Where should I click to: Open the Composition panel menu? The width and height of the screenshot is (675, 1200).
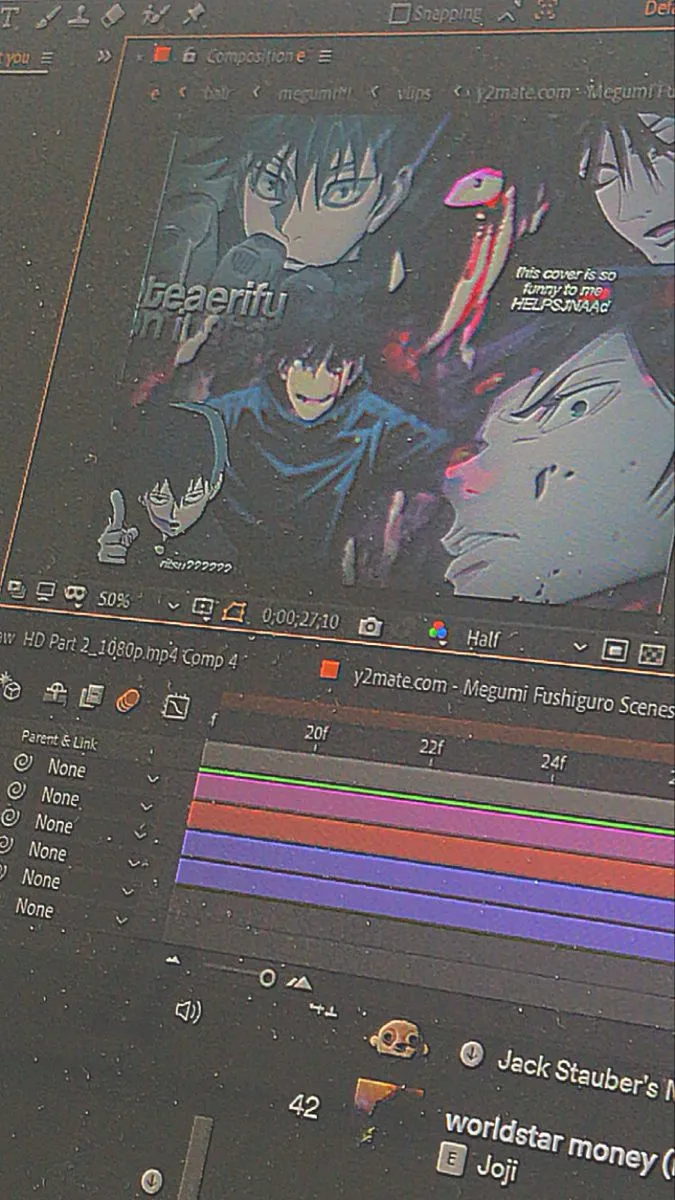[x=326, y=57]
